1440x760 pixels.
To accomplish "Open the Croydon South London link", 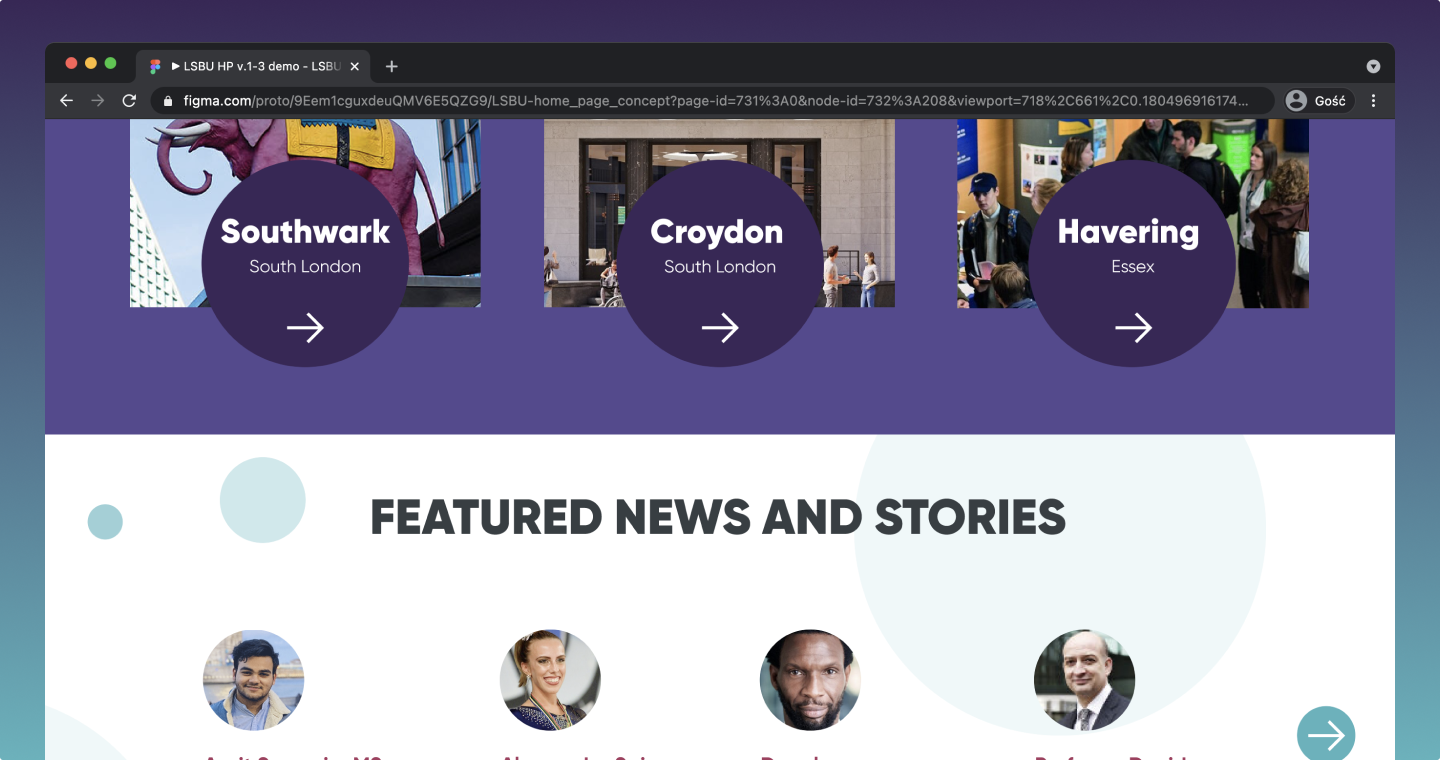I will (720, 264).
